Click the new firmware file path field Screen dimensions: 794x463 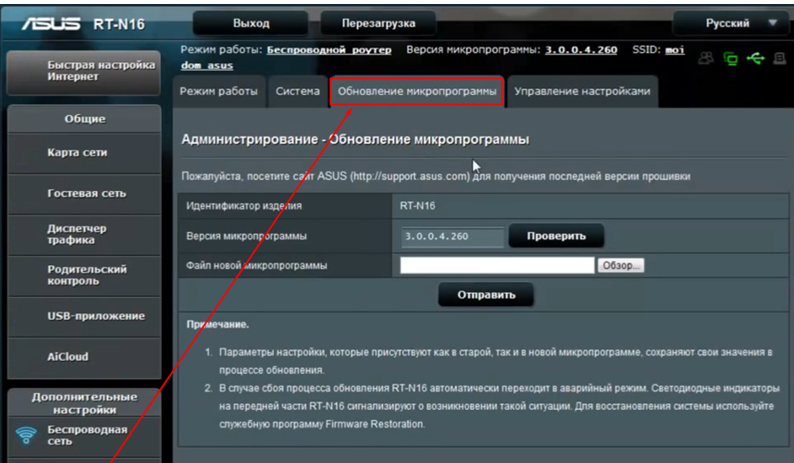497,265
